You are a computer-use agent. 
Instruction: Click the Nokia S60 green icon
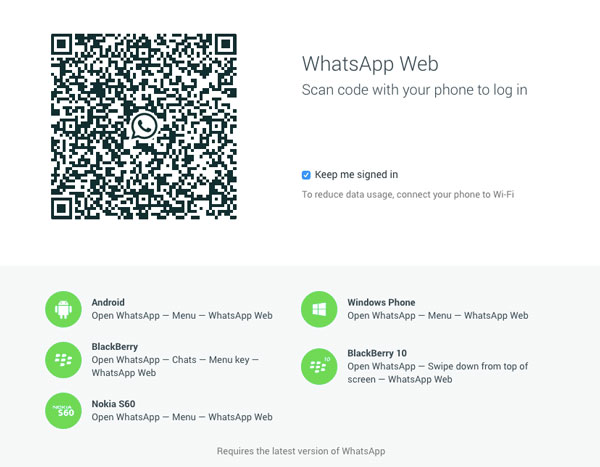pyautogui.click(x=63, y=411)
